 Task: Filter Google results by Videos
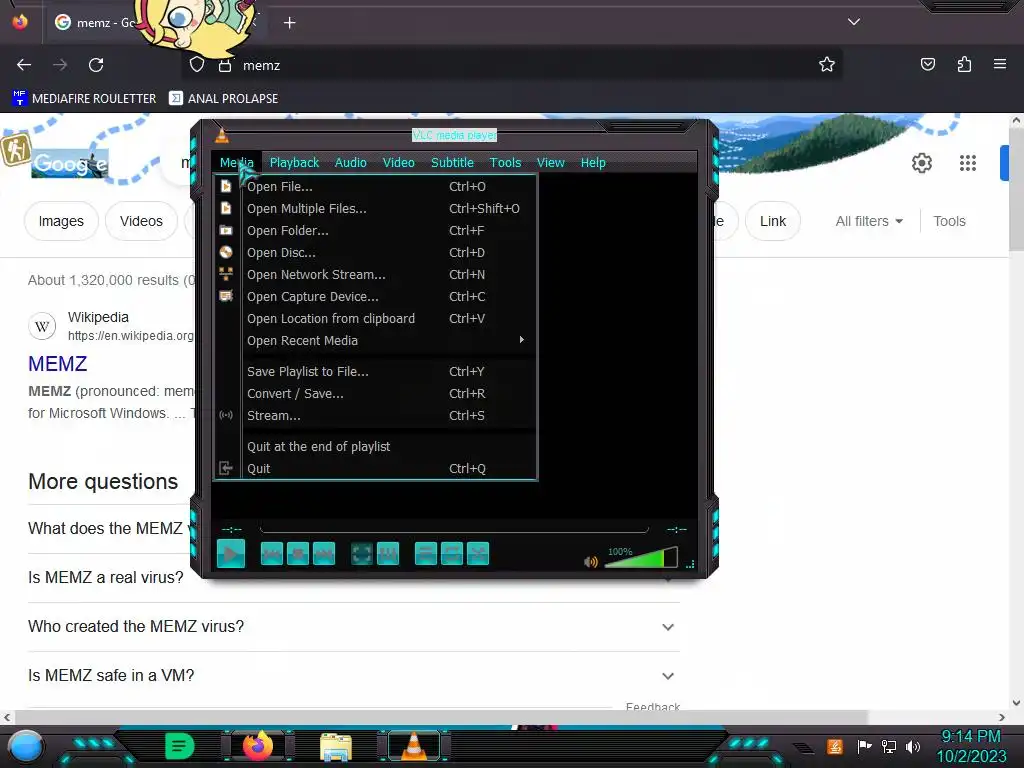141,221
